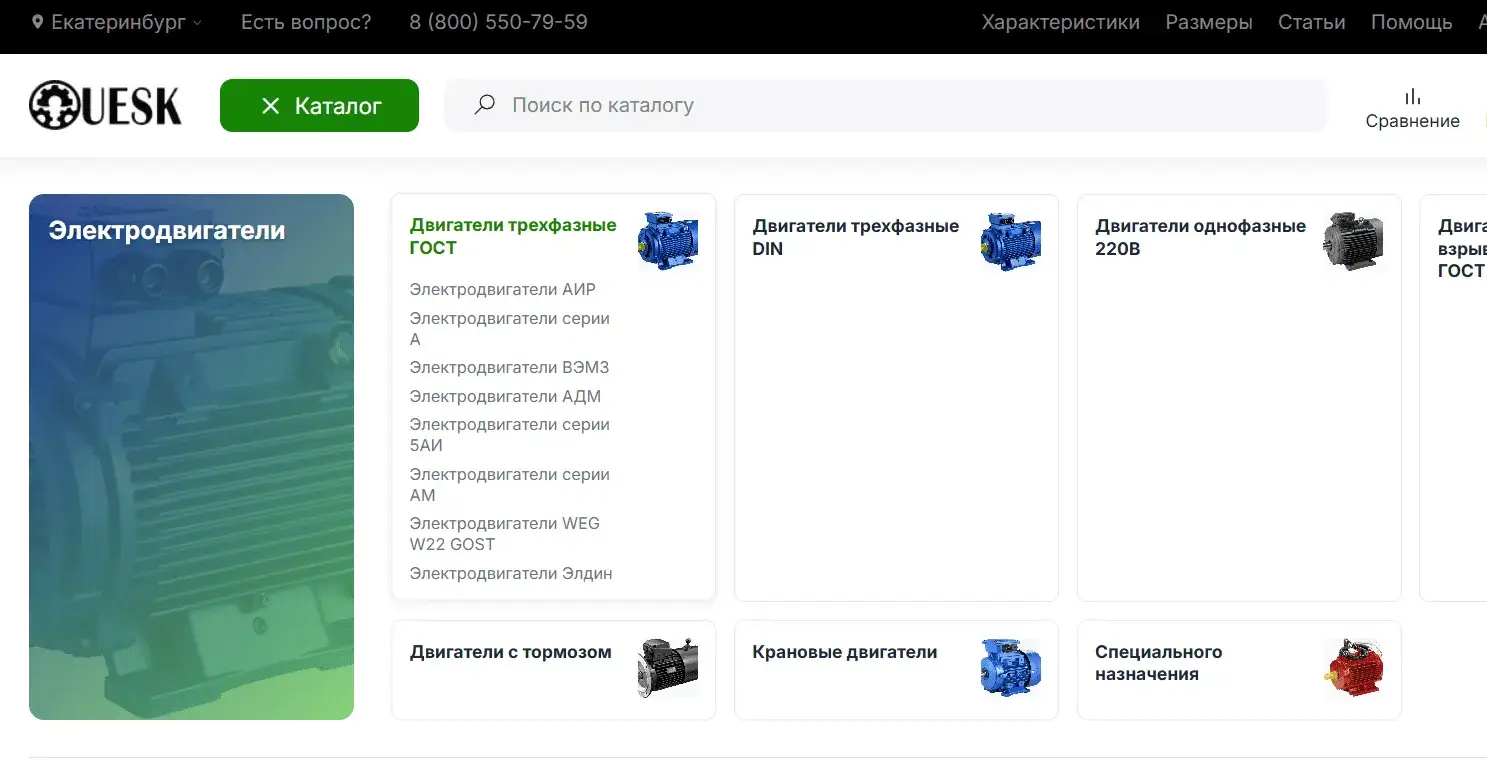
Task: Open the Характеристики menu item
Action: pos(1060,22)
